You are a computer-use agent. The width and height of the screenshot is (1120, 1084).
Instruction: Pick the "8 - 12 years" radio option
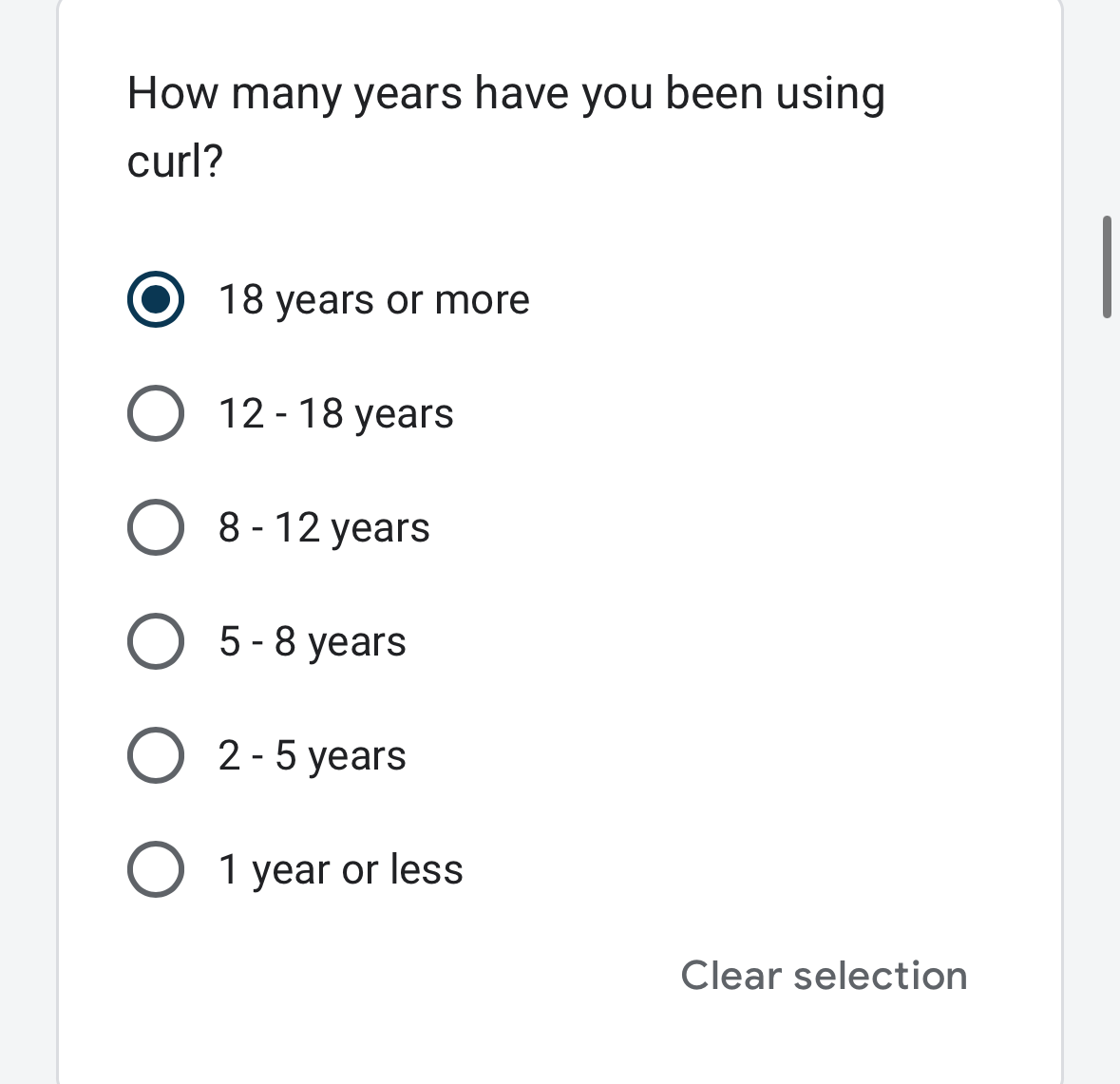click(156, 527)
